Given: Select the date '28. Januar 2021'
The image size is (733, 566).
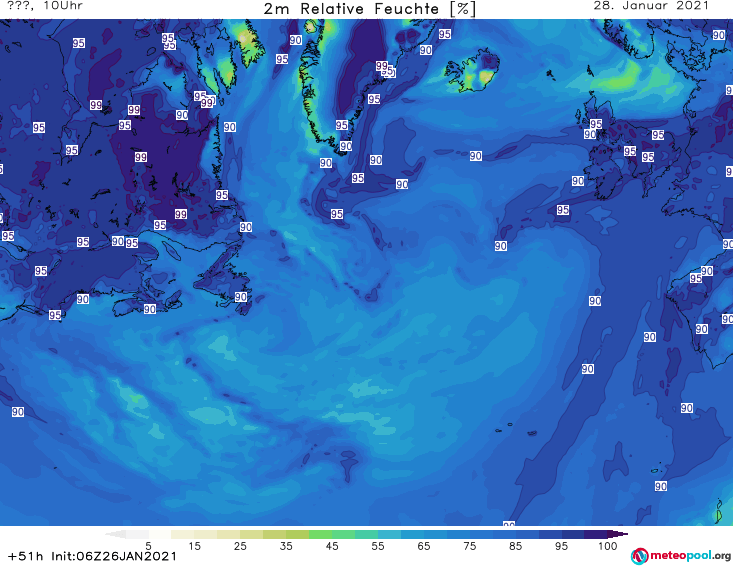Looking at the screenshot, I should coord(651,6).
